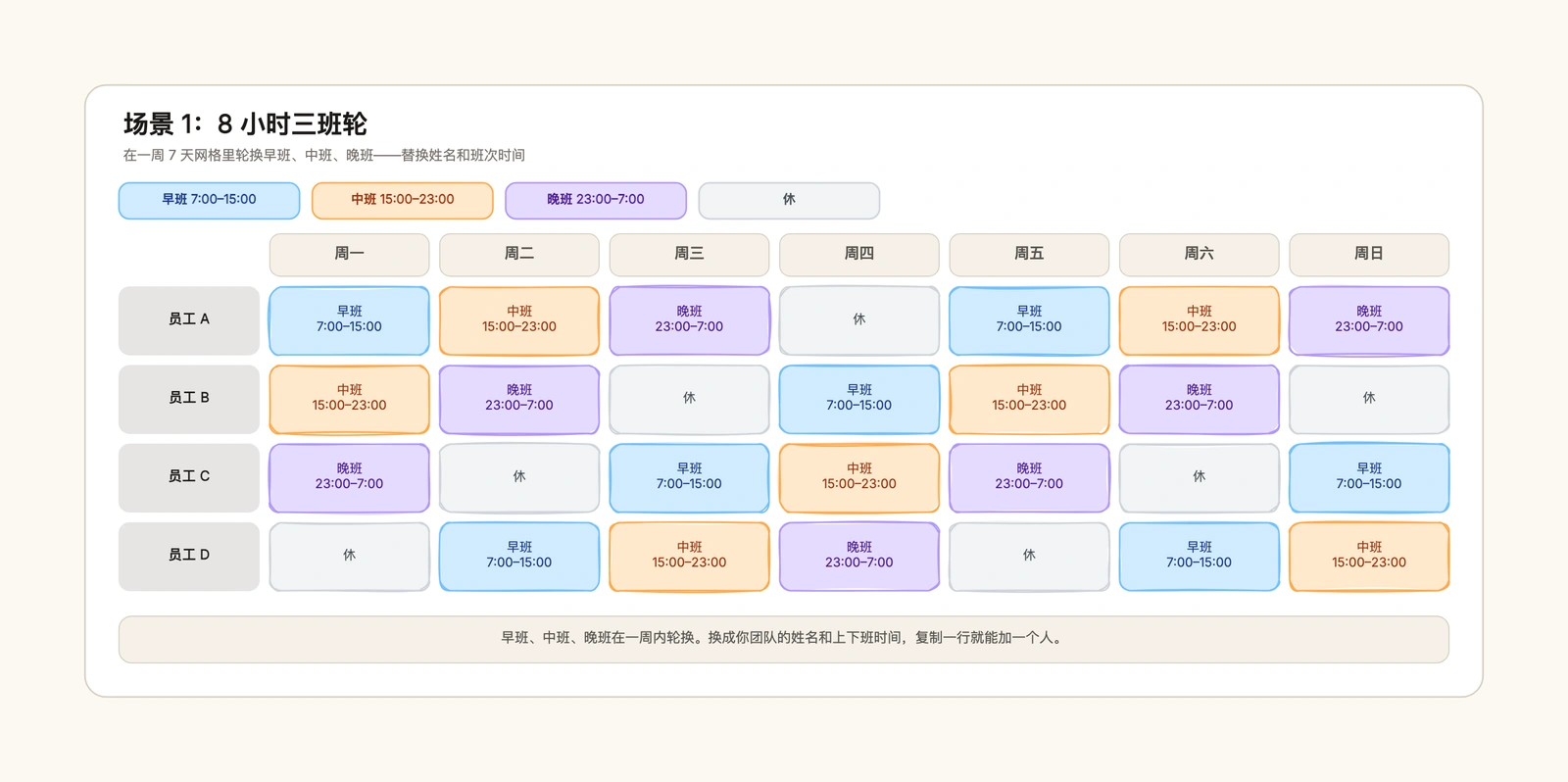The image size is (1568, 782).
Task: Select 员工 D's 周二 早班 cell
Action: tap(519, 556)
